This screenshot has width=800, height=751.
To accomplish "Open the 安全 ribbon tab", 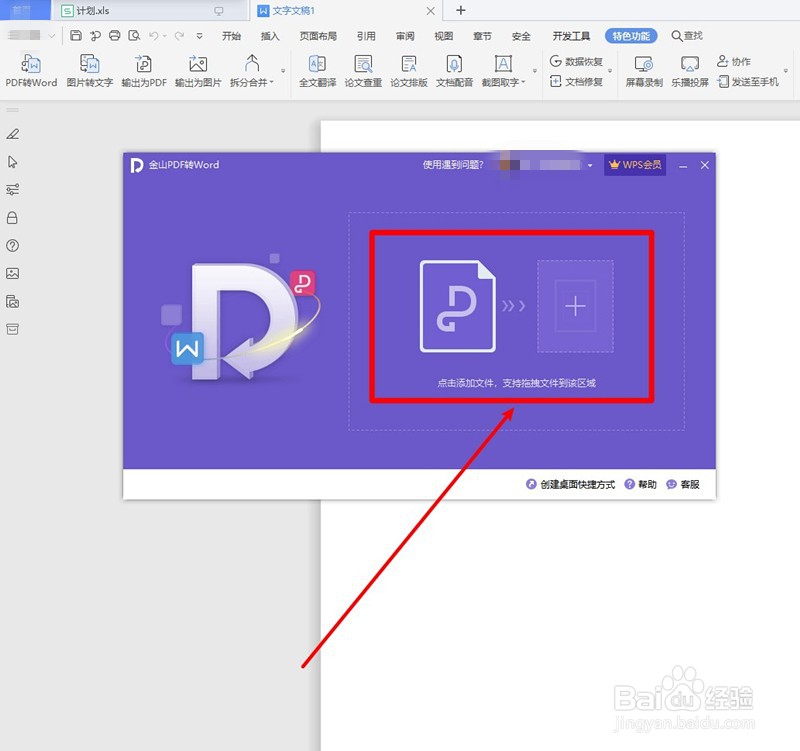I will [521, 36].
